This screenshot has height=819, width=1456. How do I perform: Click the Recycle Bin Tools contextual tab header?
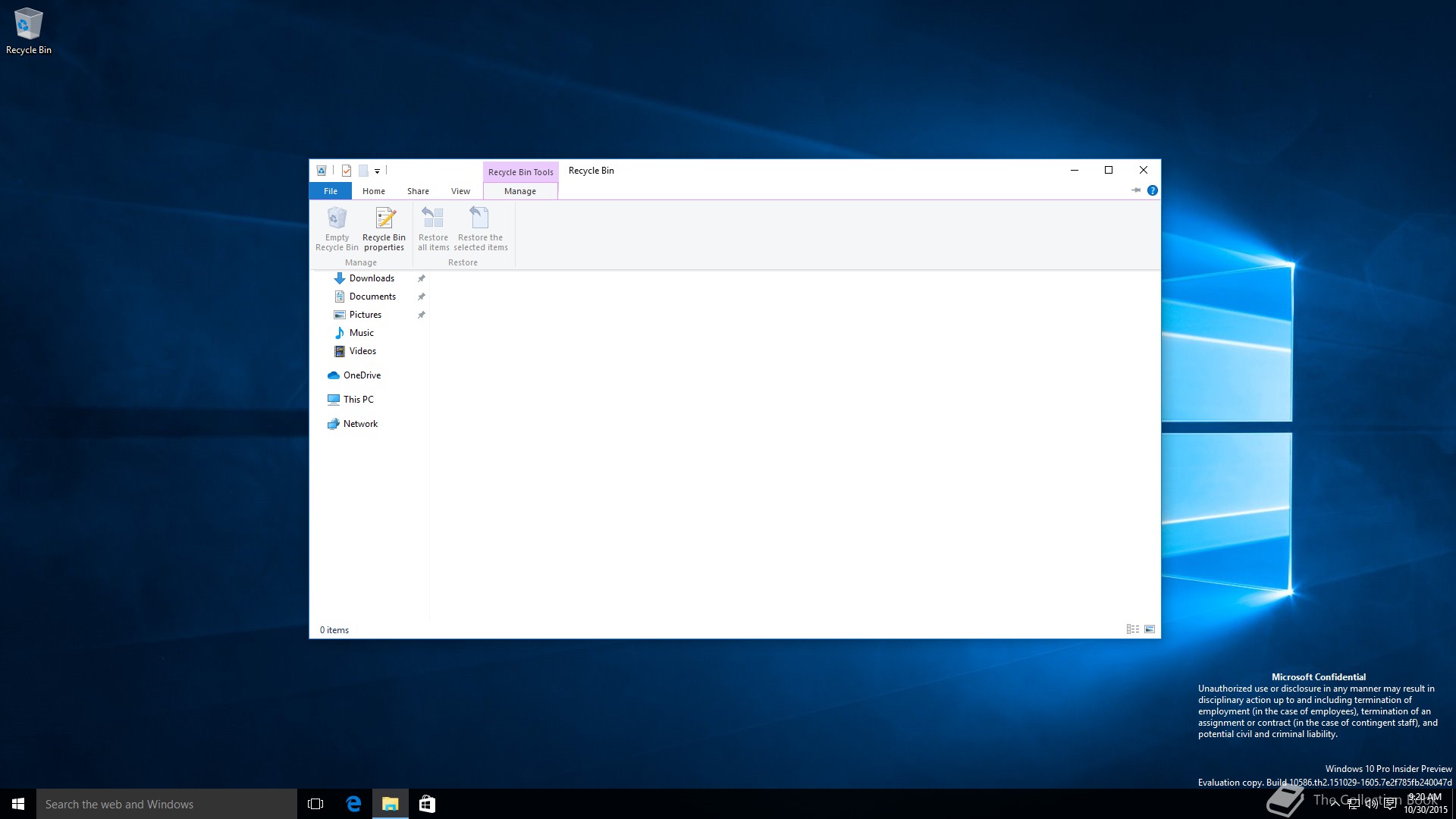pos(521,172)
